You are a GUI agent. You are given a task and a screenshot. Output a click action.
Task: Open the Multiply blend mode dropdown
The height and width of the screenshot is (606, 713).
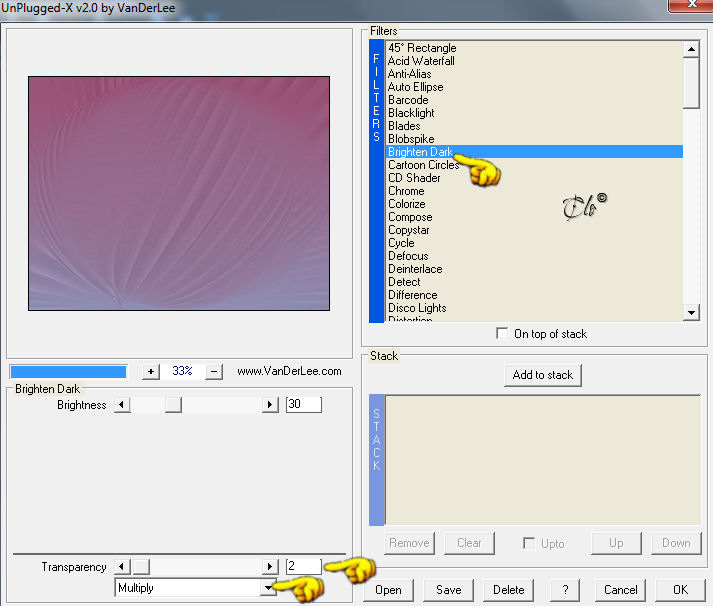[x=268, y=588]
